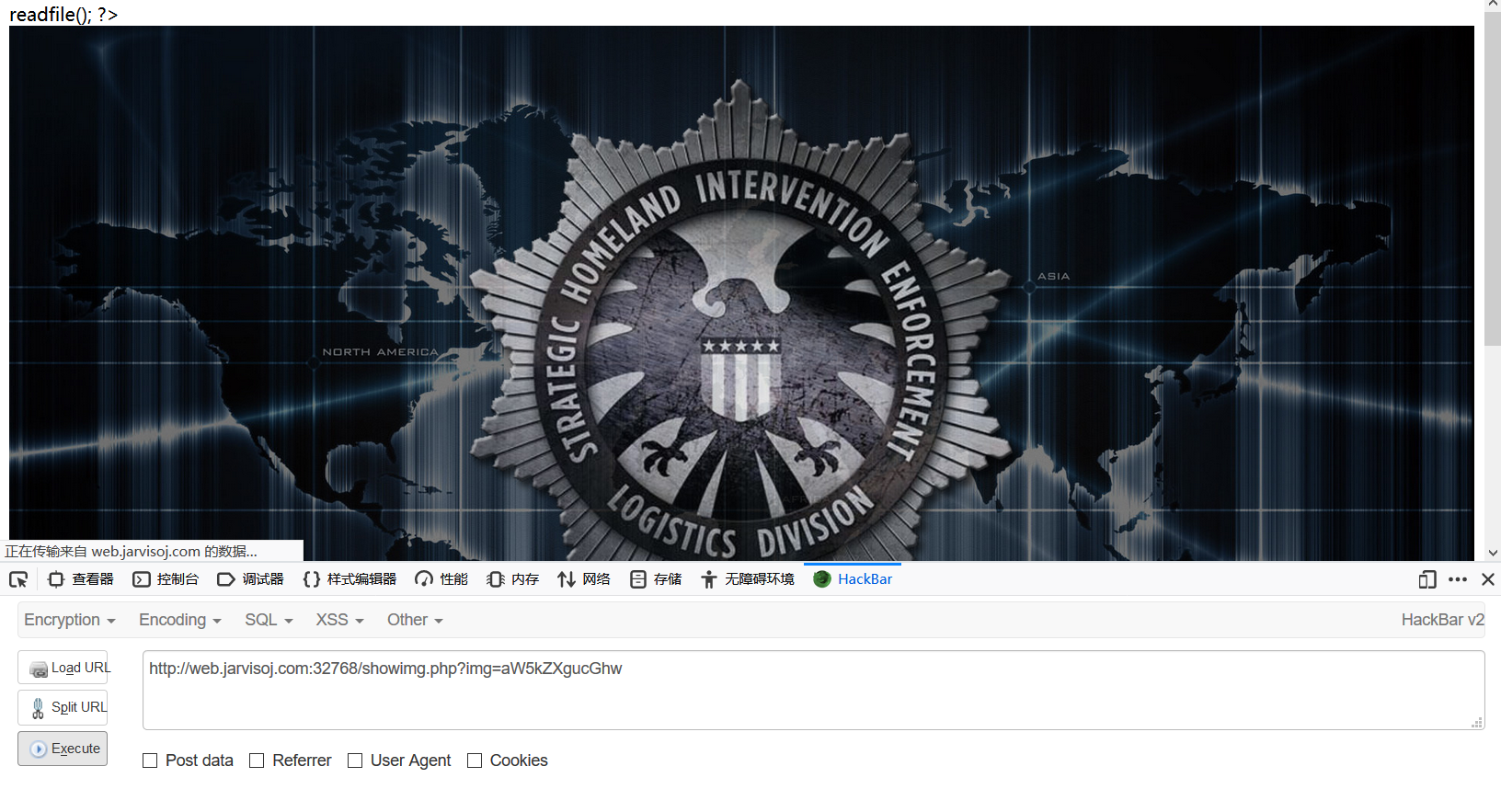The height and width of the screenshot is (812, 1501).
Task: Expand the SQL dropdown
Action: point(269,620)
